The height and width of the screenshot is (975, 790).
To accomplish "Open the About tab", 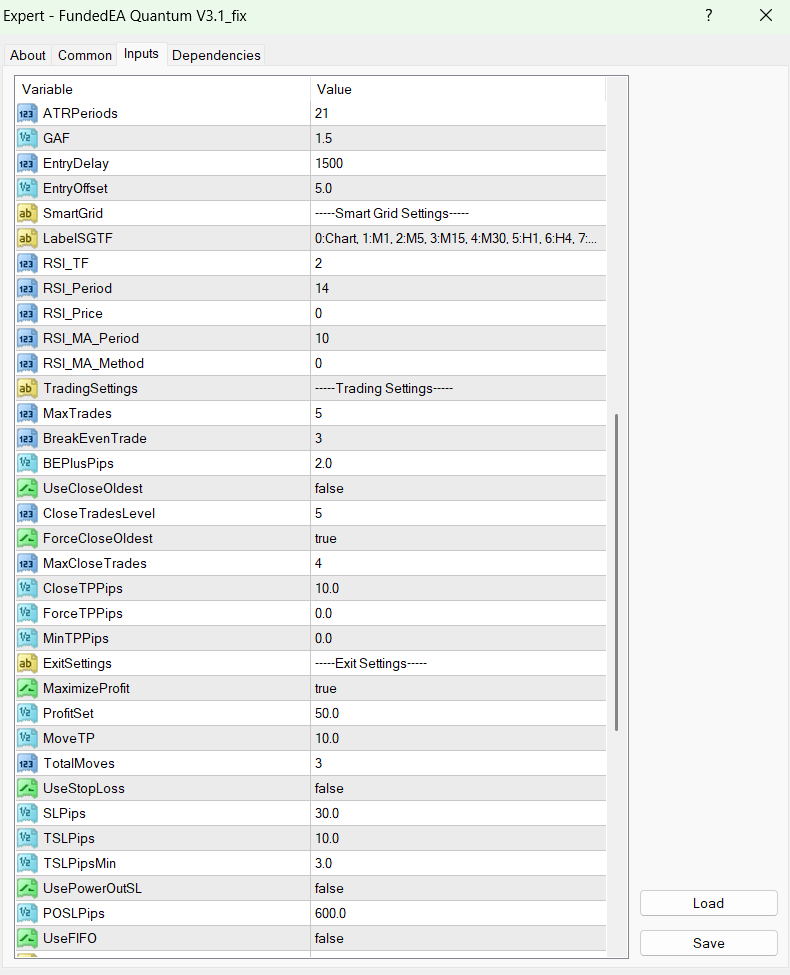I will coord(27,55).
